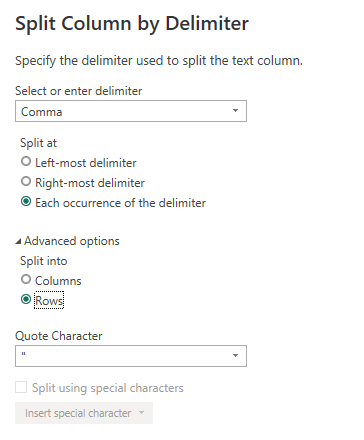Click the Advanced options heading text
This screenshot has height=440, width=364.
pyautogui.click(x=72, y=241)
